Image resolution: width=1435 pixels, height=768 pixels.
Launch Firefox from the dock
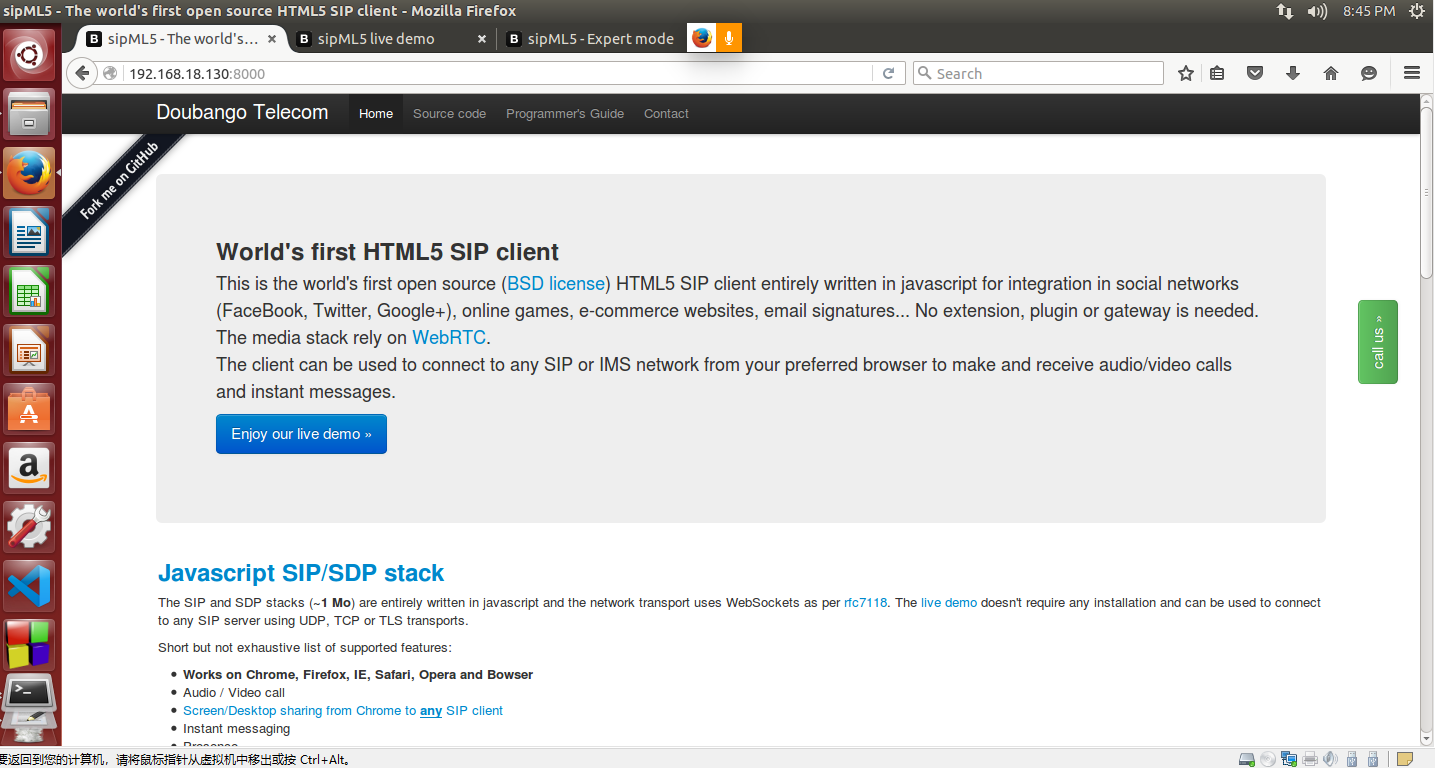coord(30,173)
